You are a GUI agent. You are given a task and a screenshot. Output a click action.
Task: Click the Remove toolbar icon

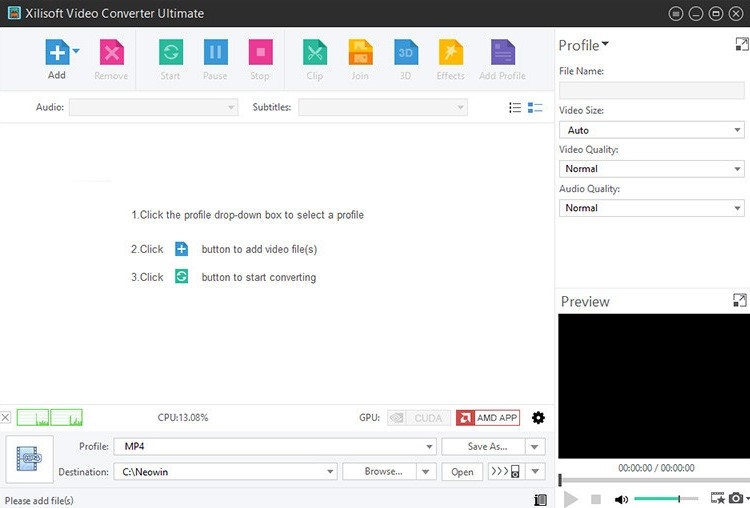(111, 52)
